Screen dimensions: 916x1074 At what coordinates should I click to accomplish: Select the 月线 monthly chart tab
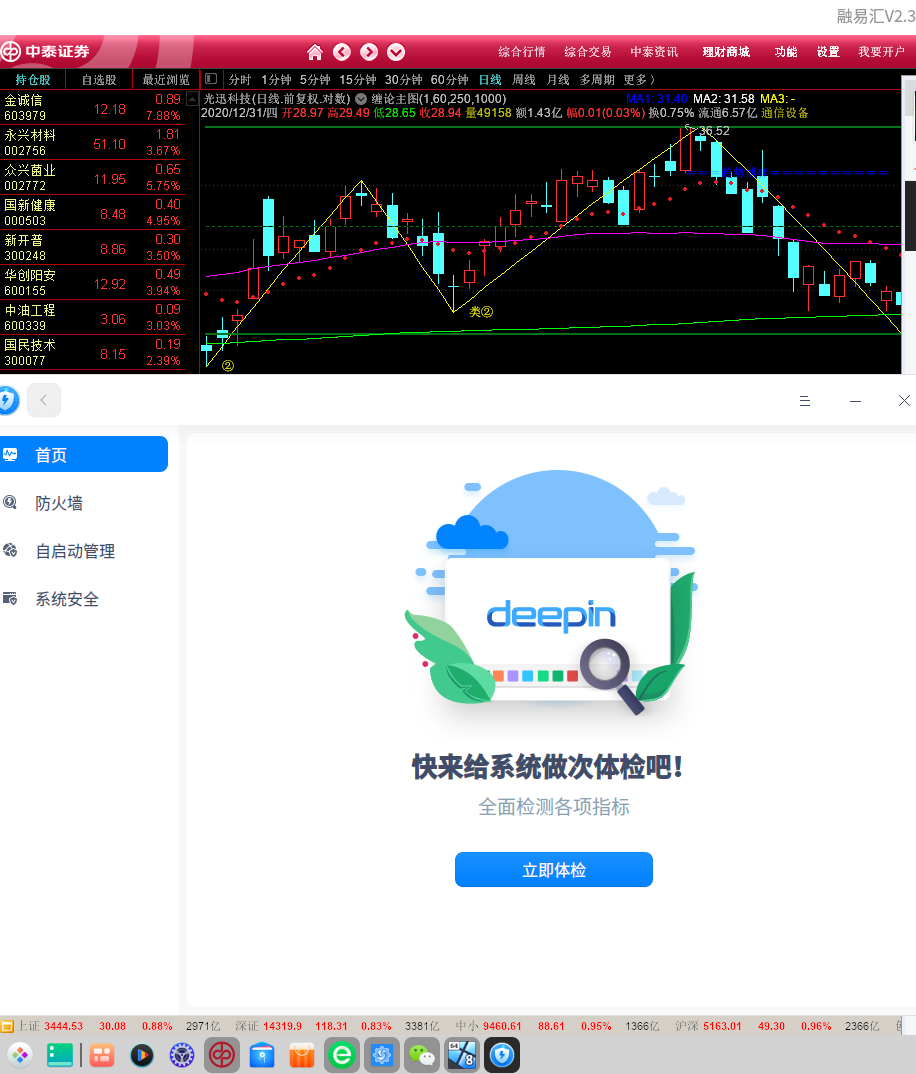[x=558, y=79]
